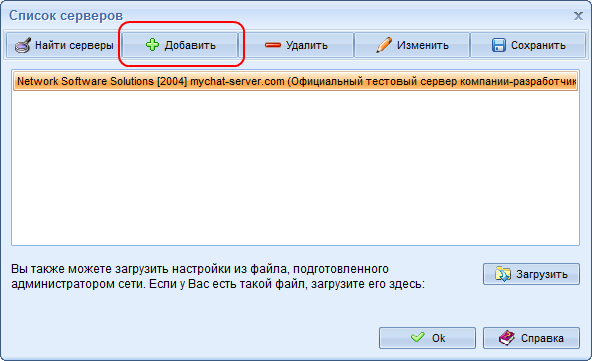Load settings from a file with Загрузить
Screen dimensions: 592x361
(531, 274)
